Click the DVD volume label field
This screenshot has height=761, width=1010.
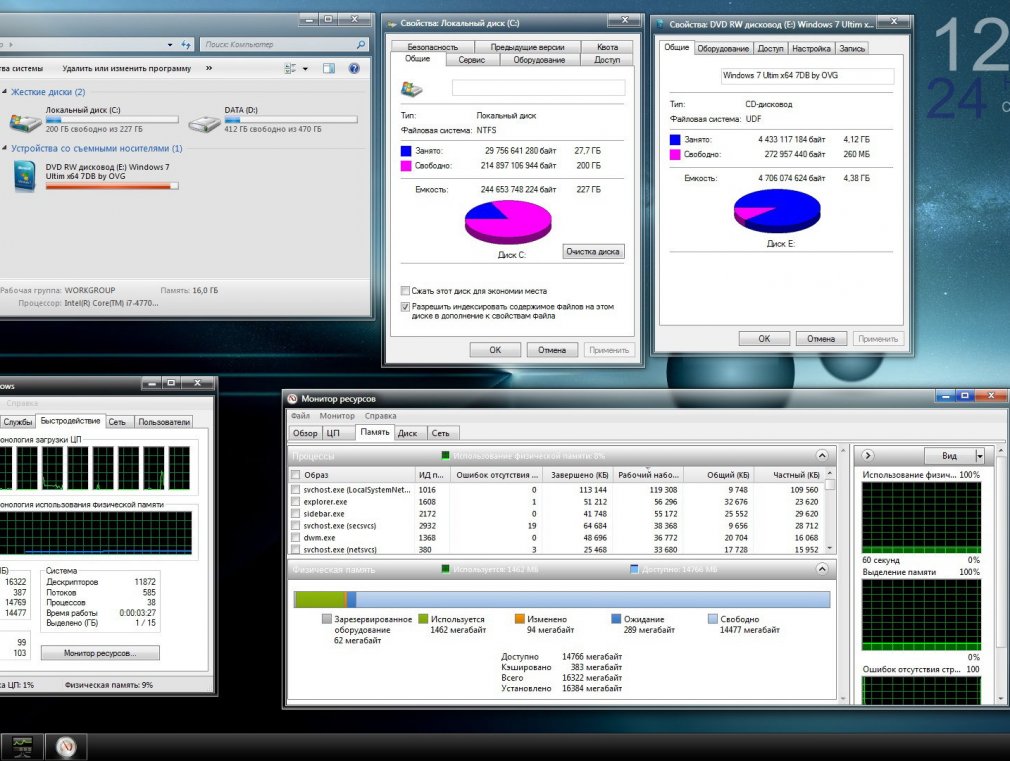coord(807,76)
